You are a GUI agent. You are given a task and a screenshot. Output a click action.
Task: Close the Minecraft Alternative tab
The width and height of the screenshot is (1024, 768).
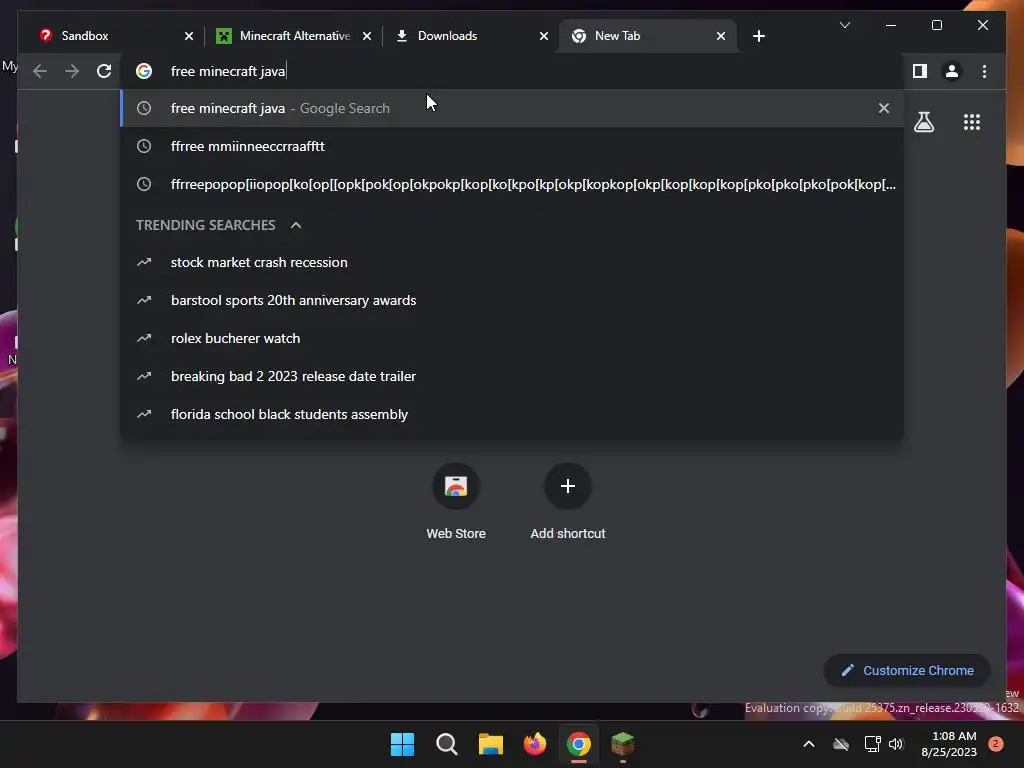tap(367, 36)
